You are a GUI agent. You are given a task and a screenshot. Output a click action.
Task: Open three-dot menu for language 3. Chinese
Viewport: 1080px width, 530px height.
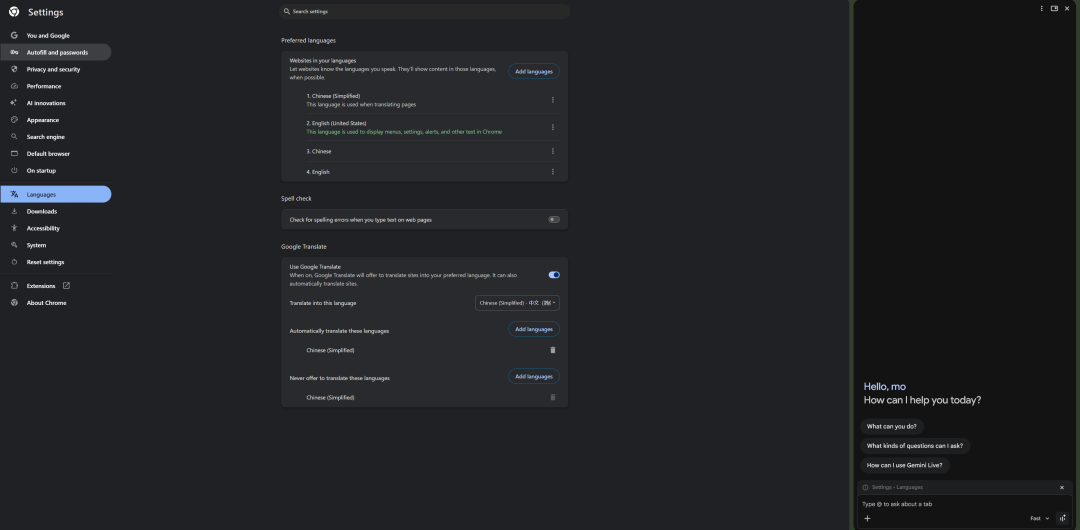[x=553, y=151]
